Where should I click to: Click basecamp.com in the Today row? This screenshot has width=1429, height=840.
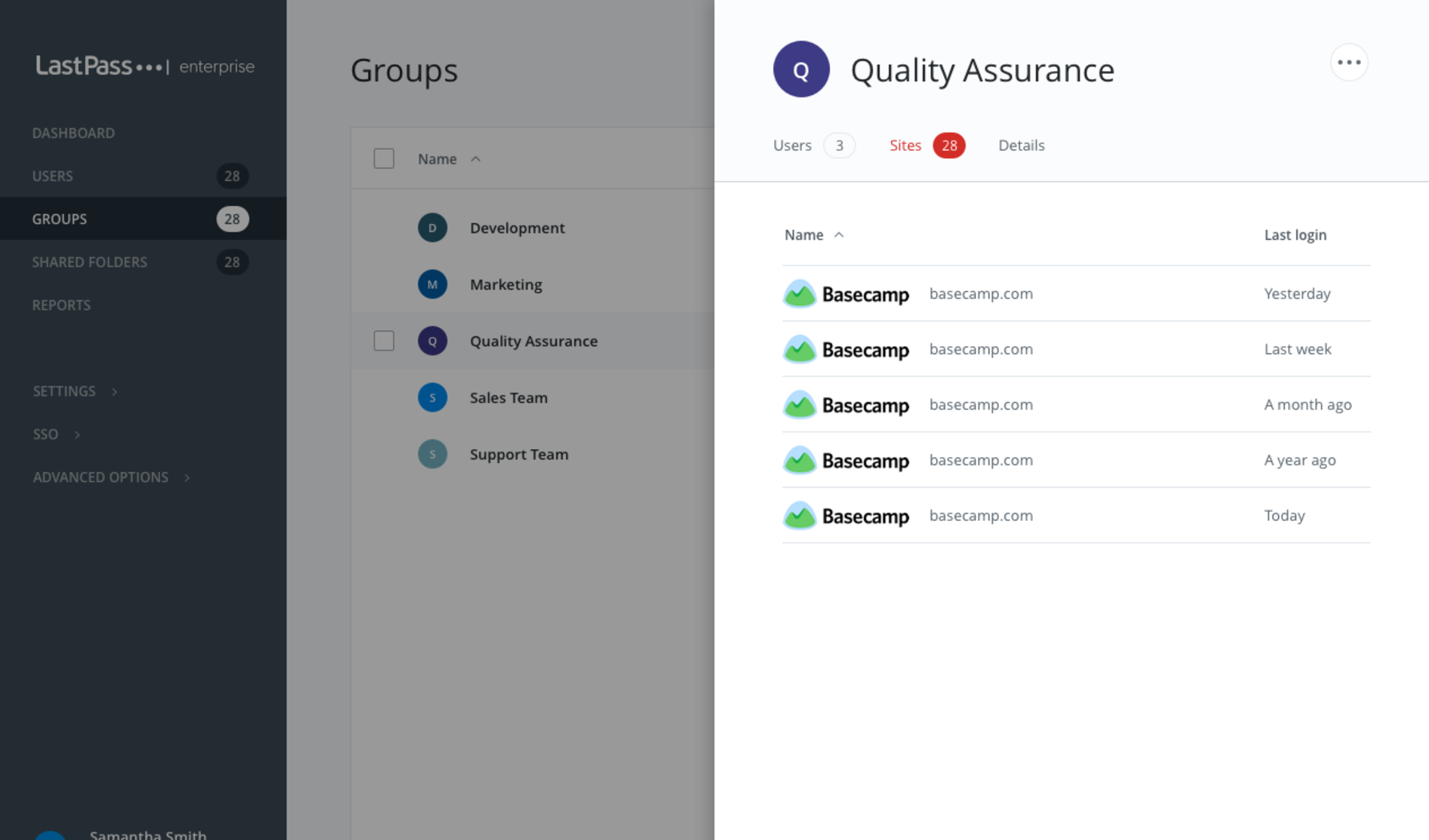coord(981,516)
